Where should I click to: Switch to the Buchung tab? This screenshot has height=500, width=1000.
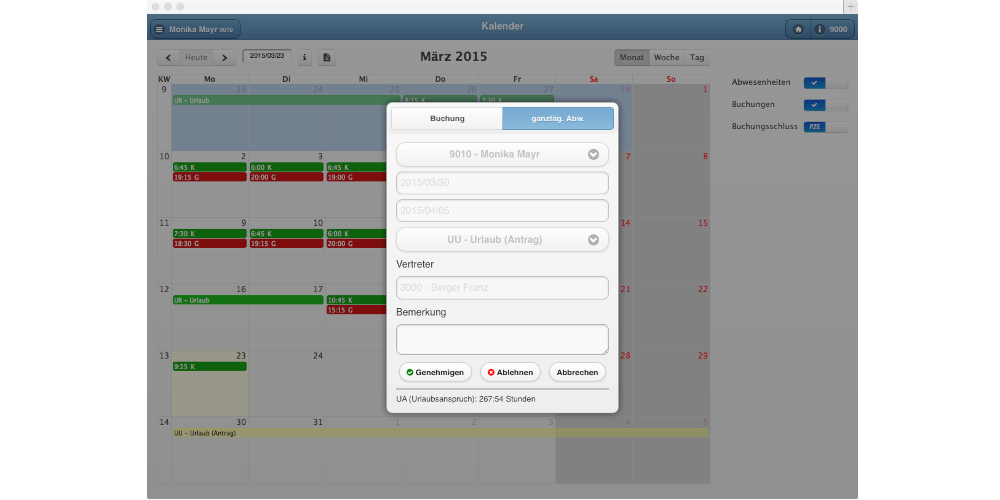447,119
